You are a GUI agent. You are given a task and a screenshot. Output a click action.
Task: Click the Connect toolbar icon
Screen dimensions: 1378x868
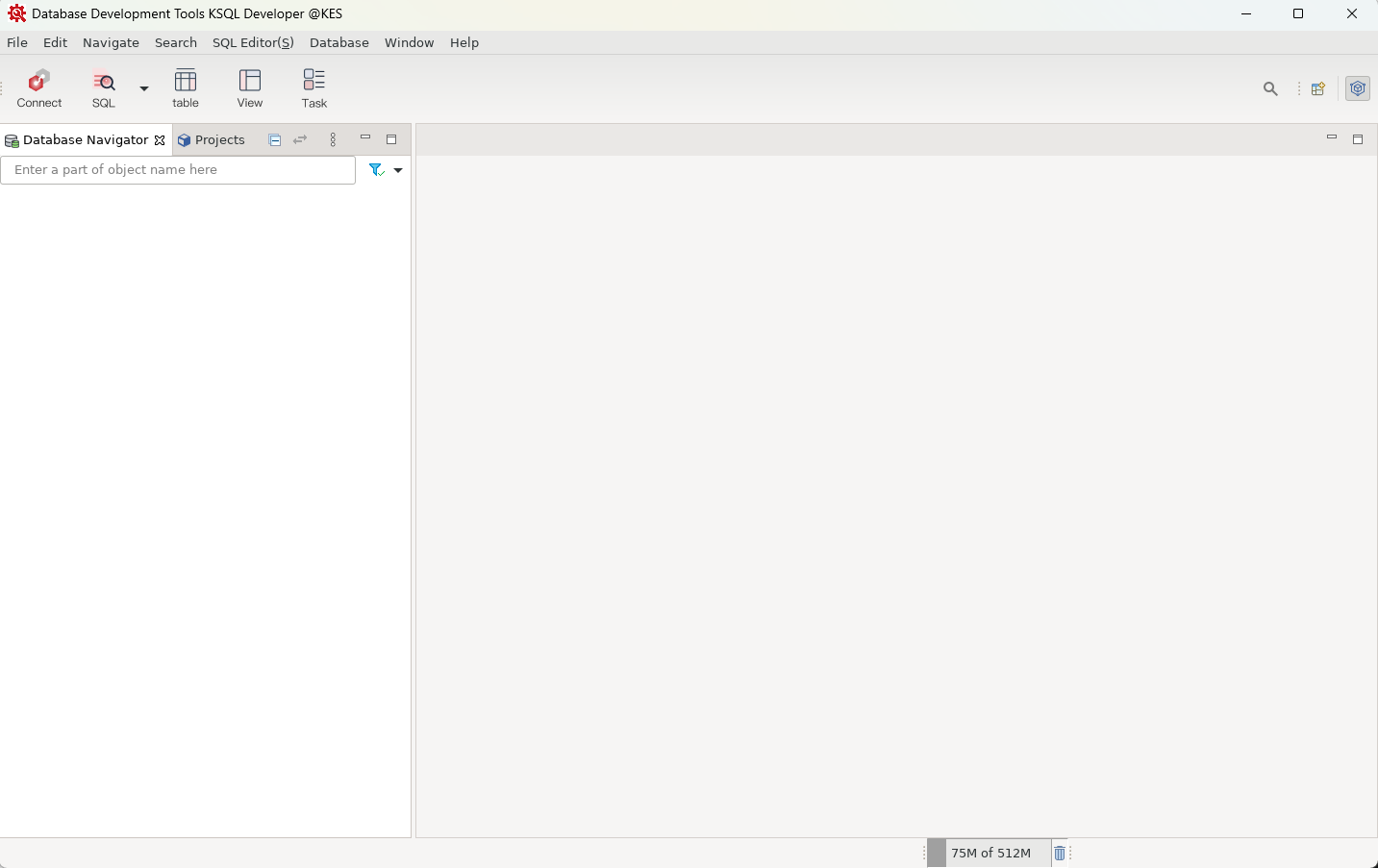39,88
